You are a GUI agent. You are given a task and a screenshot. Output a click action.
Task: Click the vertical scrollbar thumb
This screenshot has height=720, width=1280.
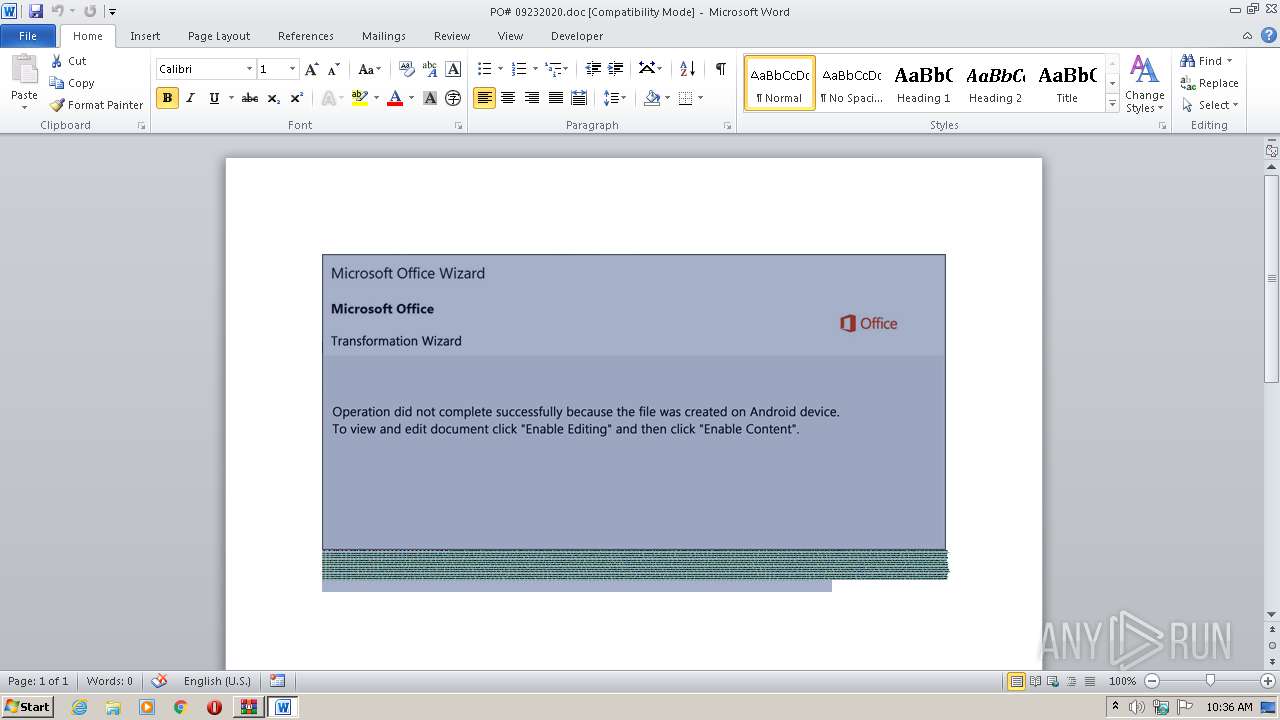1272,278
